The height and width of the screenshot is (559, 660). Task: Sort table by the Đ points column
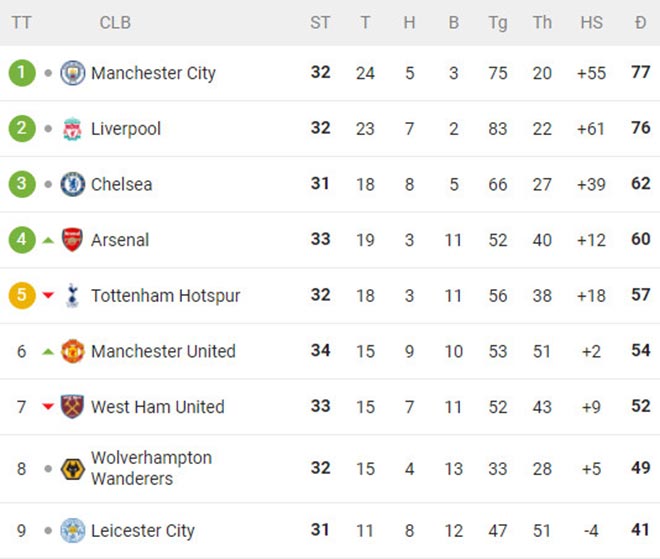pyautogui.click(x=640, y=22)
